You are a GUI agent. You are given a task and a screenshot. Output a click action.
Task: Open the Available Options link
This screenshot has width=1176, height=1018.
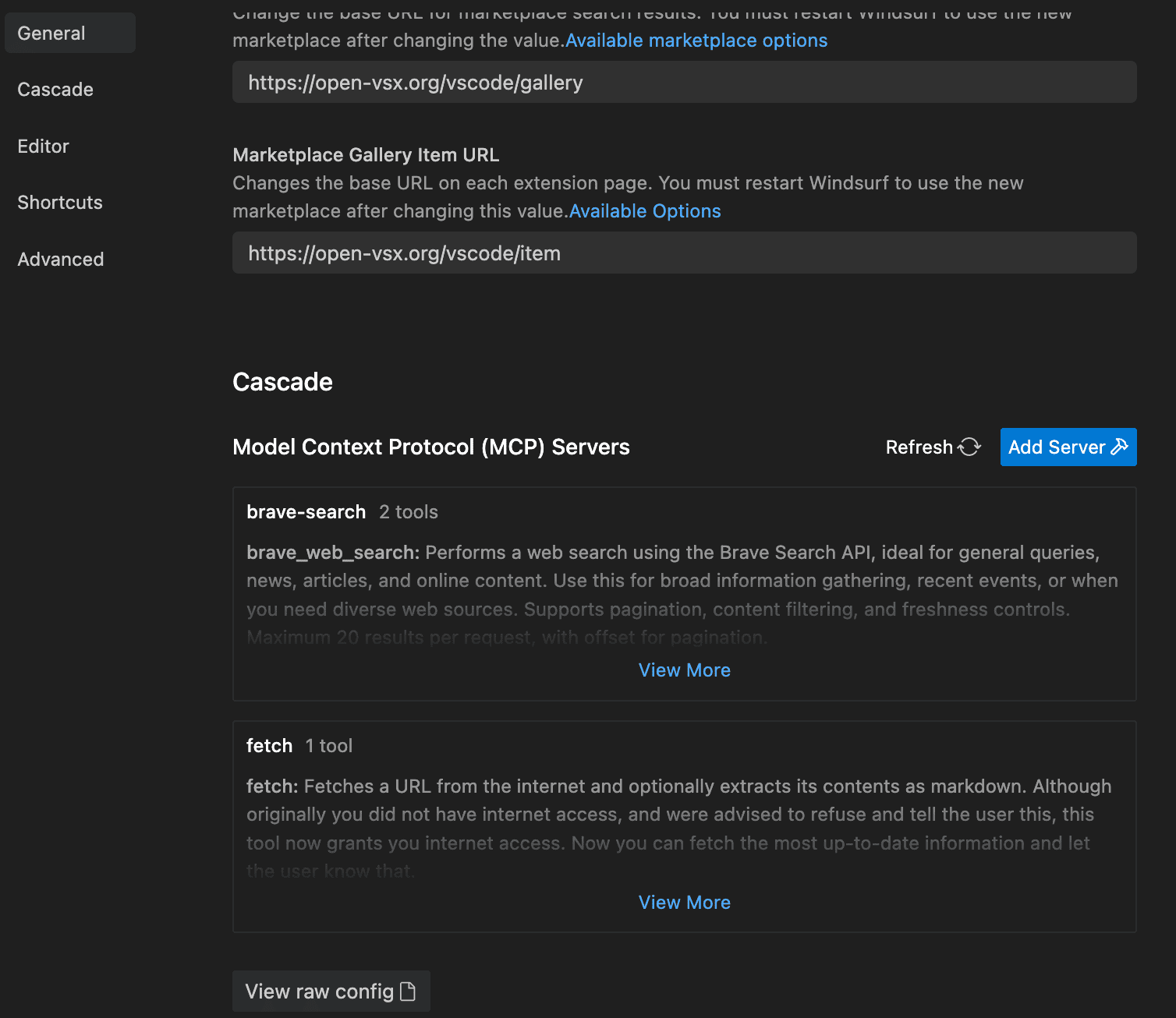[x=645, y=211]
